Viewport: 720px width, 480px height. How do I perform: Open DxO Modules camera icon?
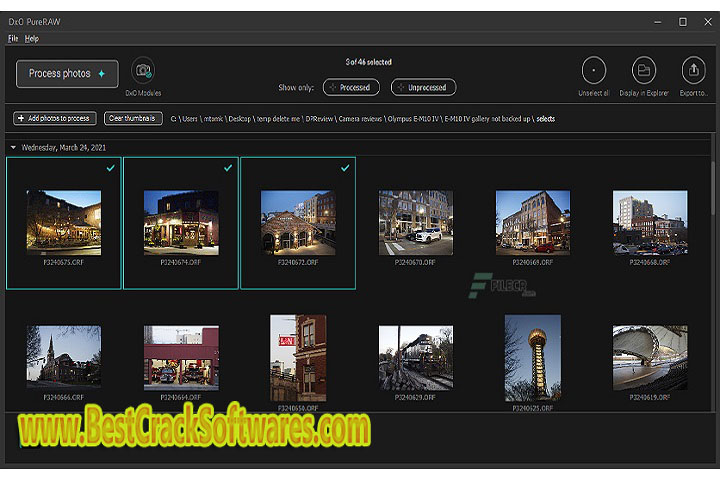[143, 71]
